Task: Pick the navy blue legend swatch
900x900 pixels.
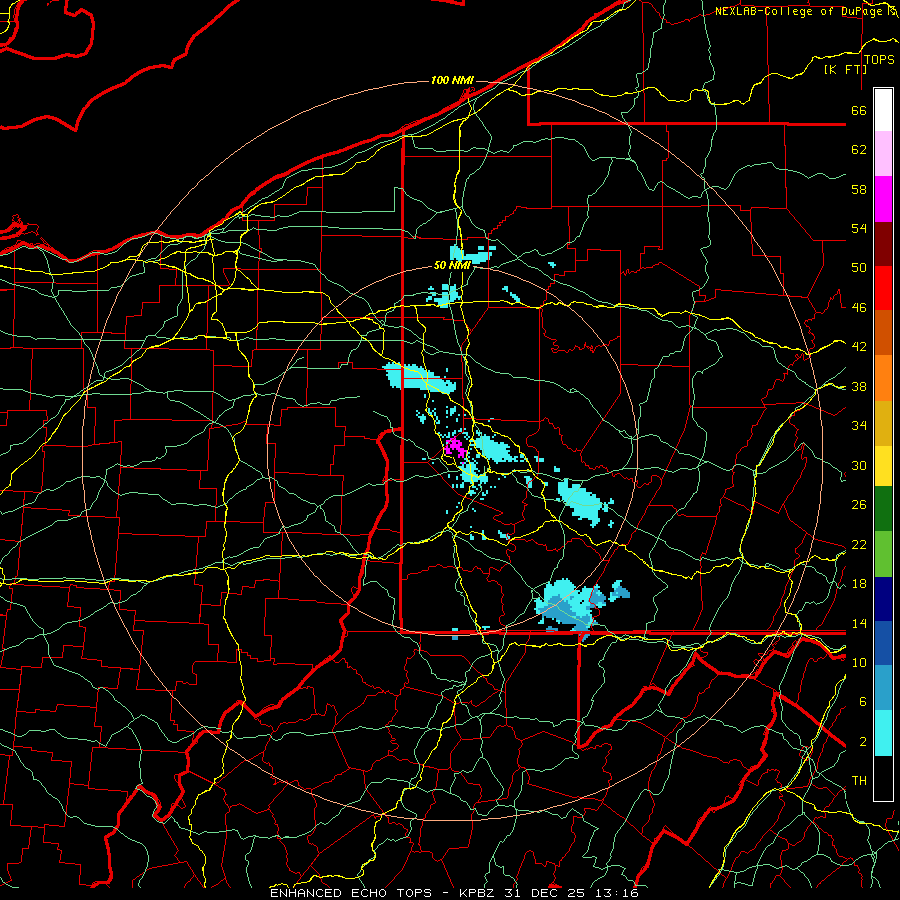Action: pyautogui.click(x=883, y=599)
